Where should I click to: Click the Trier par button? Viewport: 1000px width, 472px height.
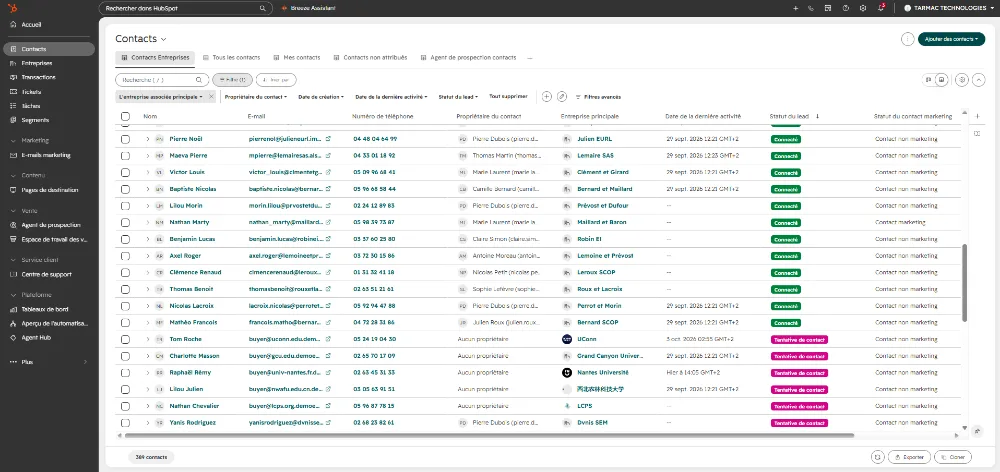coord(276,80)
